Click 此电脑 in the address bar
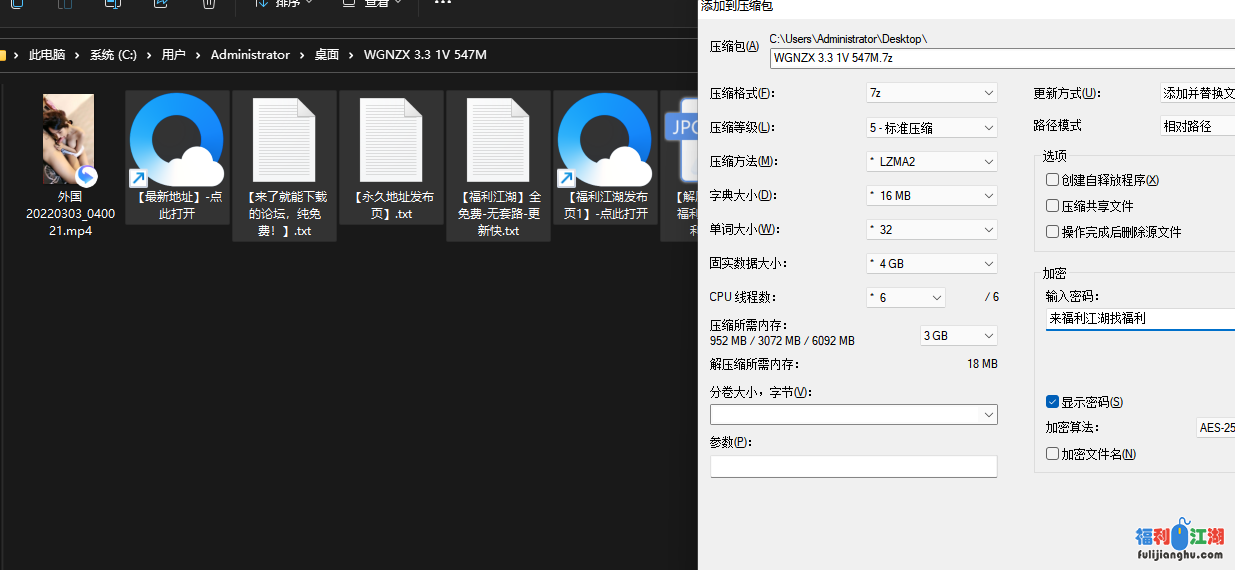 click(x=47, y=55)
